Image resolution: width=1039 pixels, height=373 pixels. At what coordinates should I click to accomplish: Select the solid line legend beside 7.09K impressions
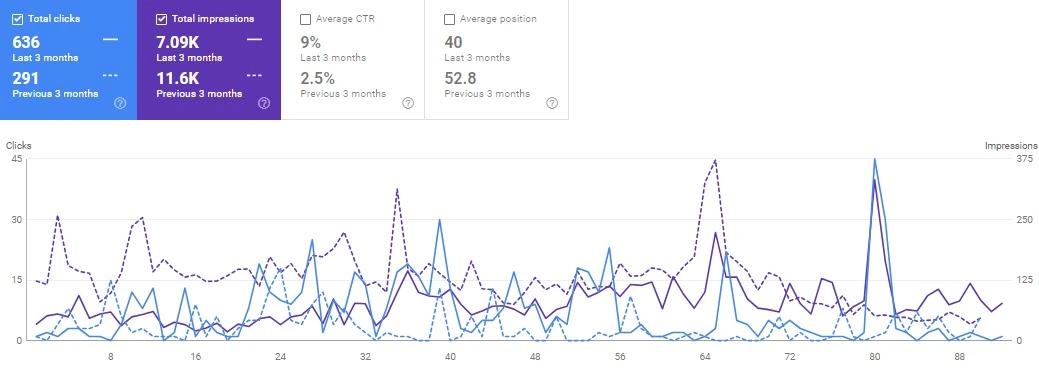click(x=254, y=40)
